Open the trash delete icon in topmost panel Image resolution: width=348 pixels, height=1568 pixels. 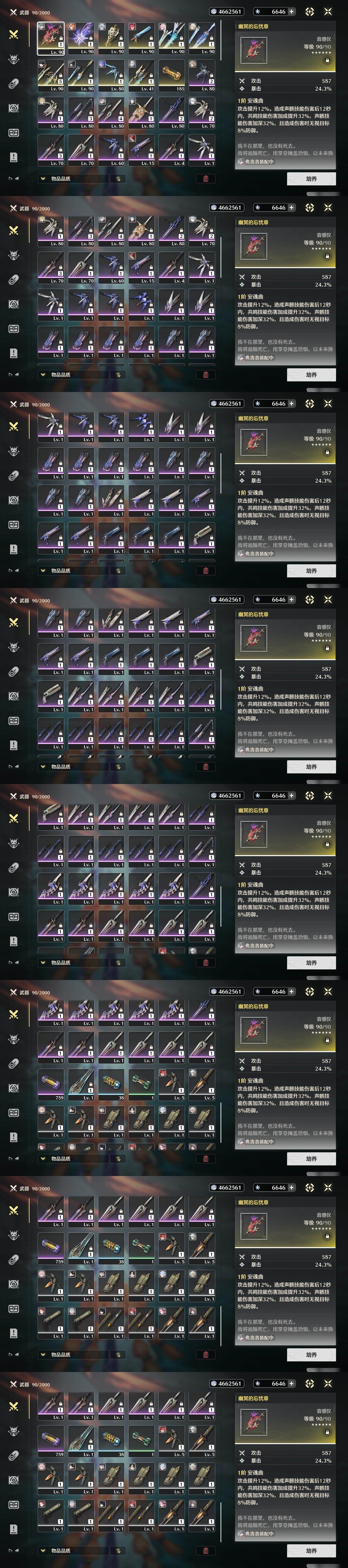(205, 179)
